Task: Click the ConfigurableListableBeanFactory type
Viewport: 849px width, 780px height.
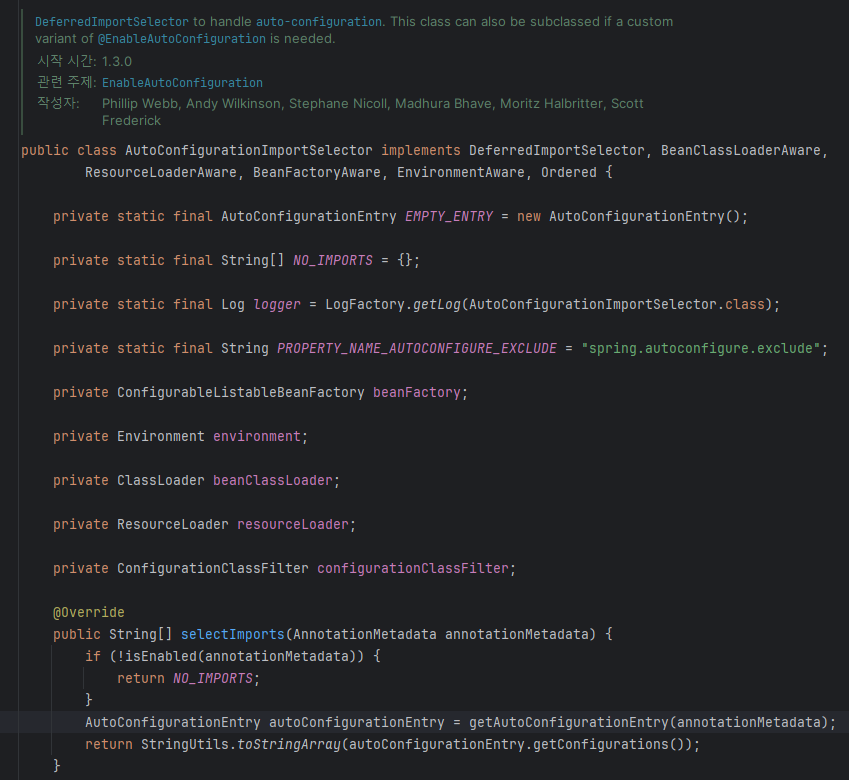Action: tap(240, 392)
